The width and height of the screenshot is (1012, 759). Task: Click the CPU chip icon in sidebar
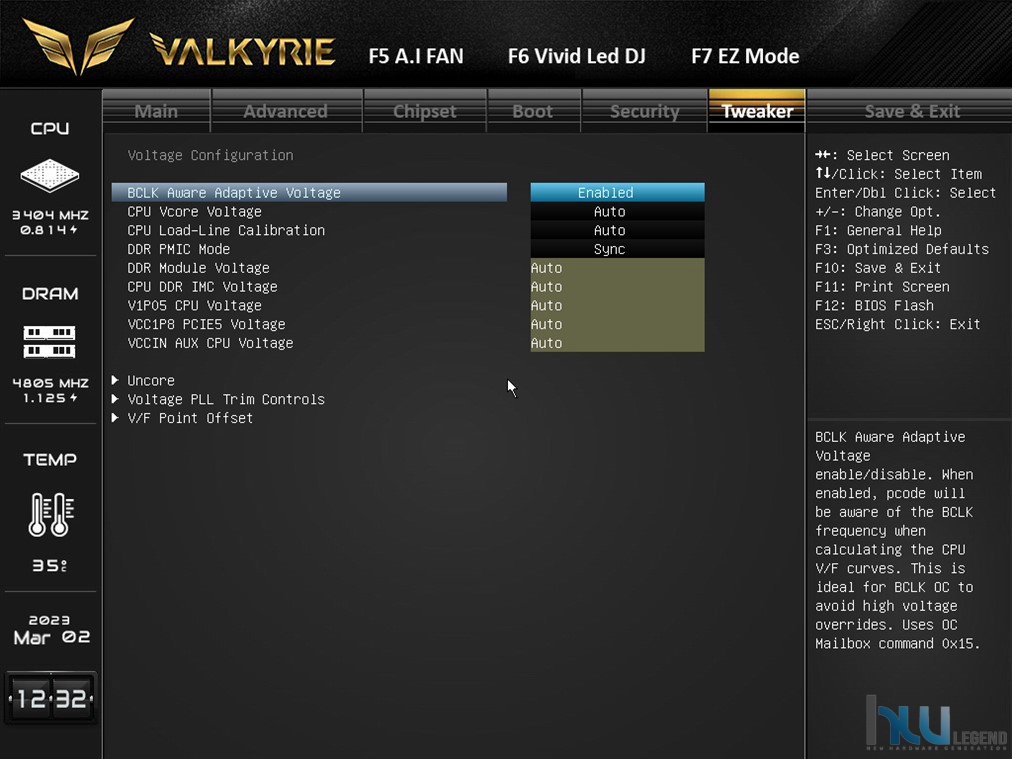pyautogui.click(x=50, y=176)
